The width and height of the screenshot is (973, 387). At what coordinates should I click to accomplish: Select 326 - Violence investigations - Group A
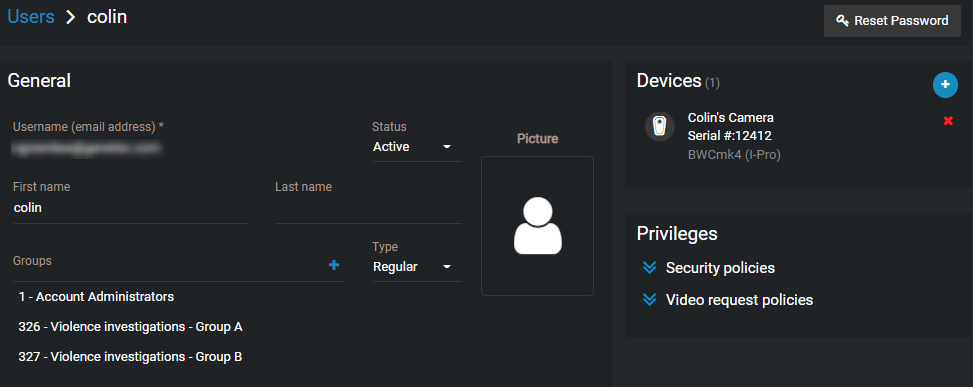130,327
